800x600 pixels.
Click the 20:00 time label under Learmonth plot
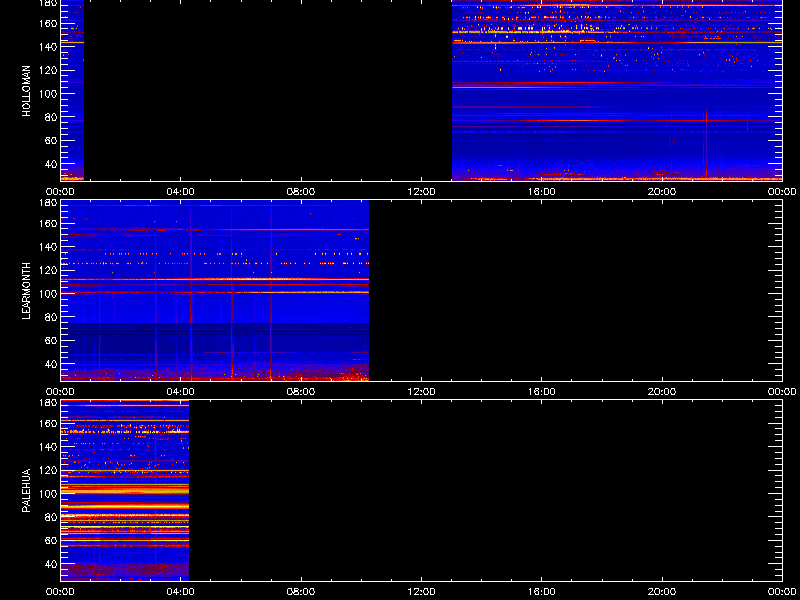[662, 392]
